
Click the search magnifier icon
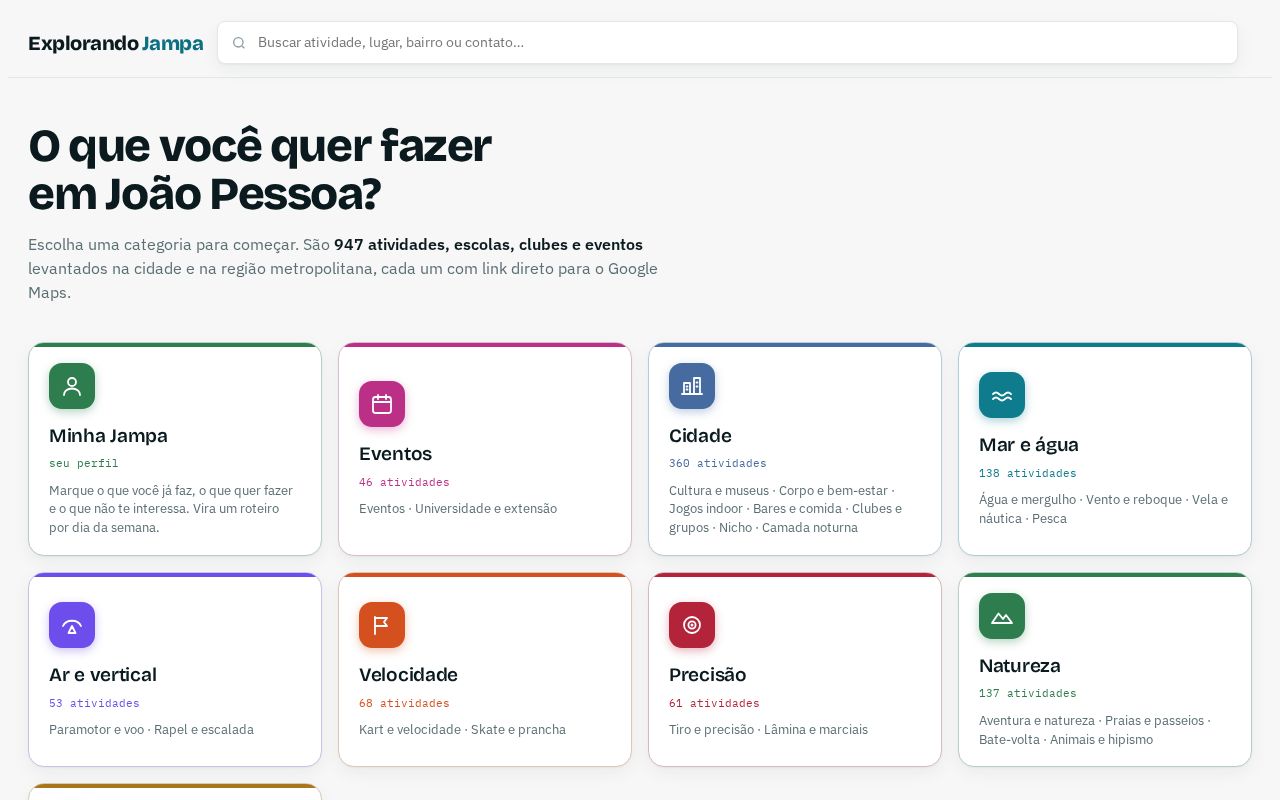pyautogui.click(x=239, y=43)
